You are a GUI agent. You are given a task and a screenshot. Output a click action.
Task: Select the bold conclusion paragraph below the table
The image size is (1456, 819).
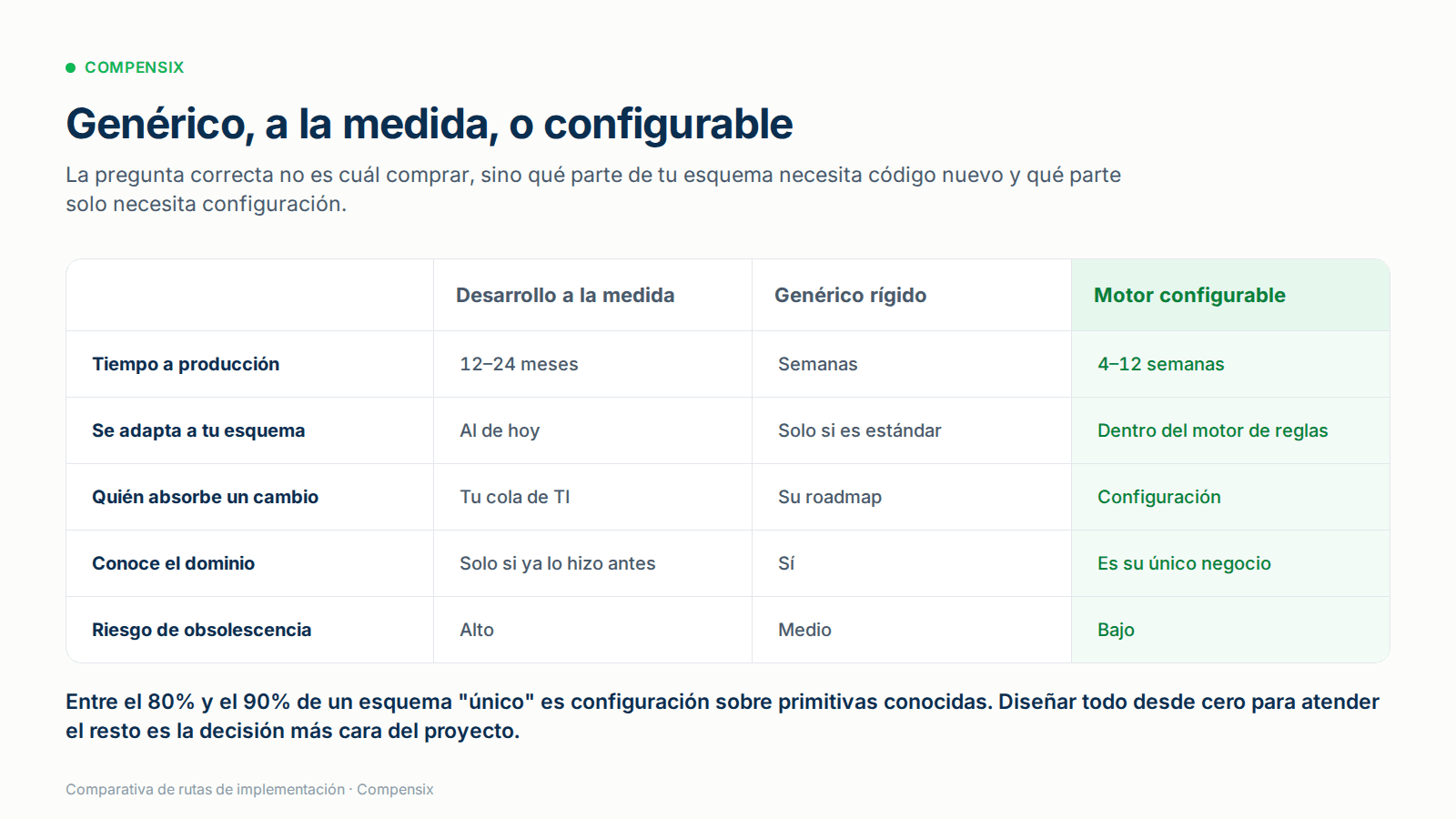tap(723, 716)
